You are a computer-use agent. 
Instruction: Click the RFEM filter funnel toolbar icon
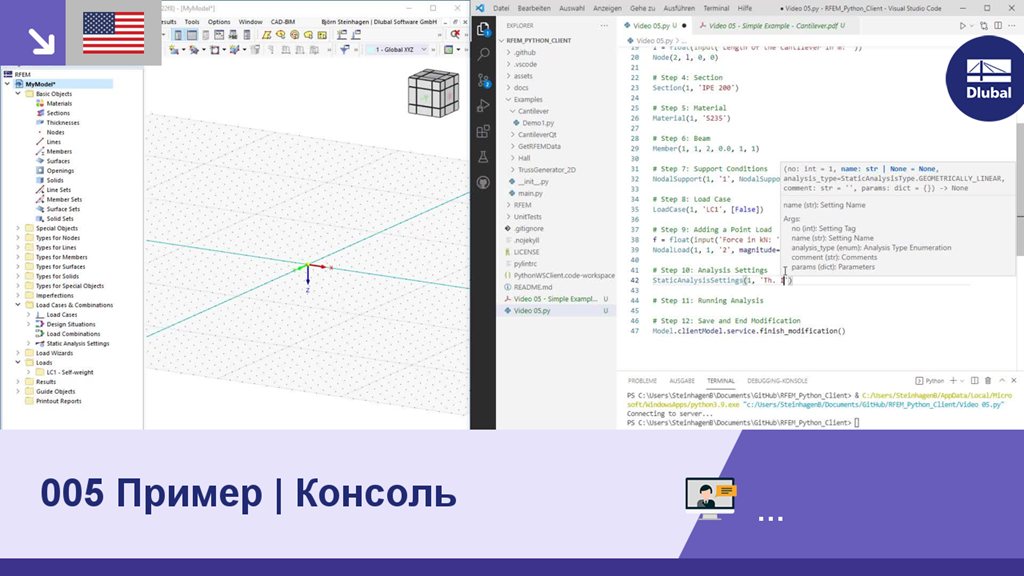[x=344, y=50]
